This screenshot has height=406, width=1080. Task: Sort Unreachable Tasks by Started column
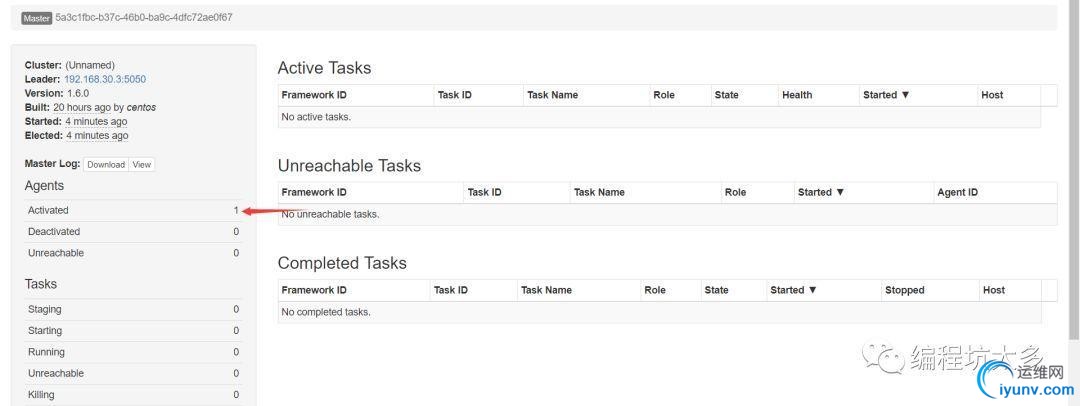point(821,192)
